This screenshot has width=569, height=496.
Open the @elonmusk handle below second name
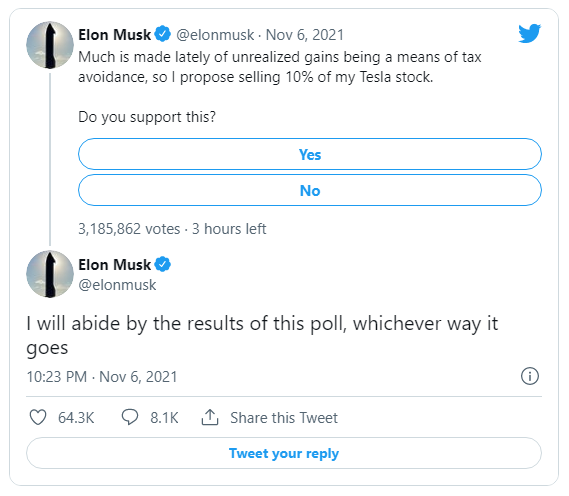(117, 285)
